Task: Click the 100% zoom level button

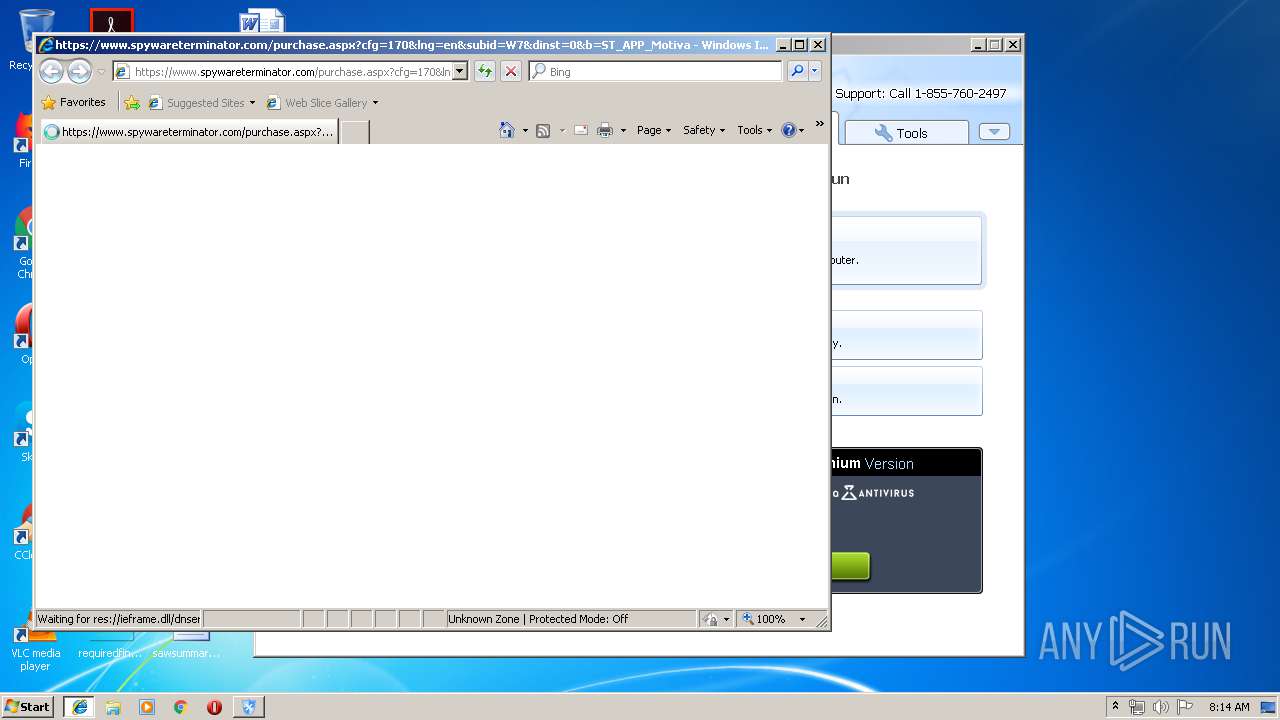Action: (764, 619)
